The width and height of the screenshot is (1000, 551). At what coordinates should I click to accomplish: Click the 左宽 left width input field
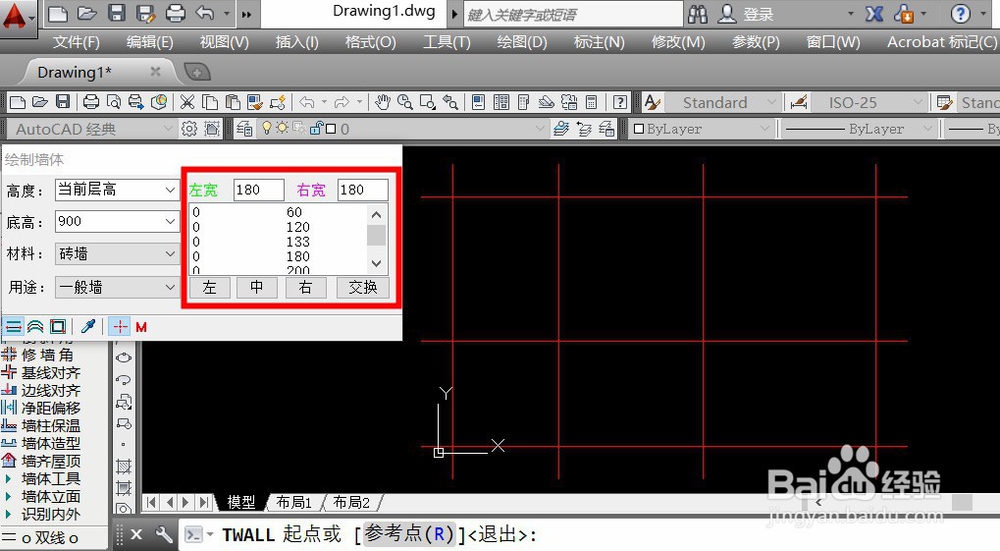(258, 189)
